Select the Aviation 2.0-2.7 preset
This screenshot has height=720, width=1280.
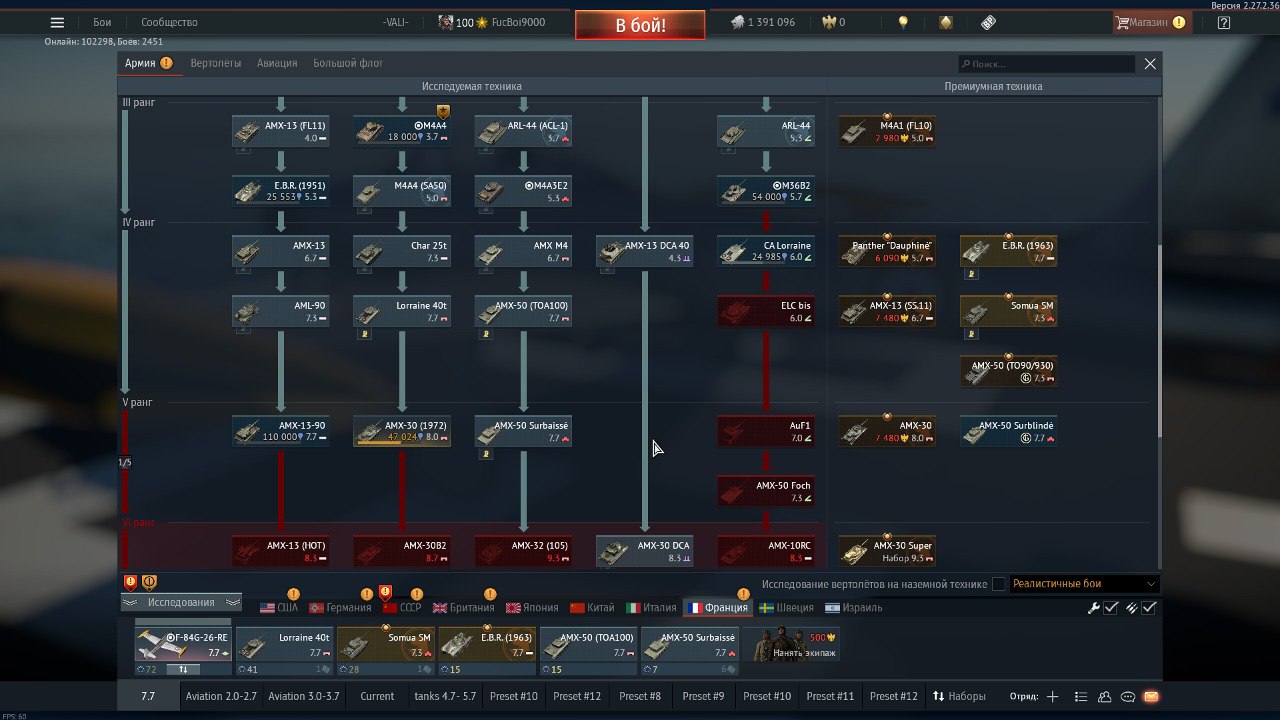point(221,696)
